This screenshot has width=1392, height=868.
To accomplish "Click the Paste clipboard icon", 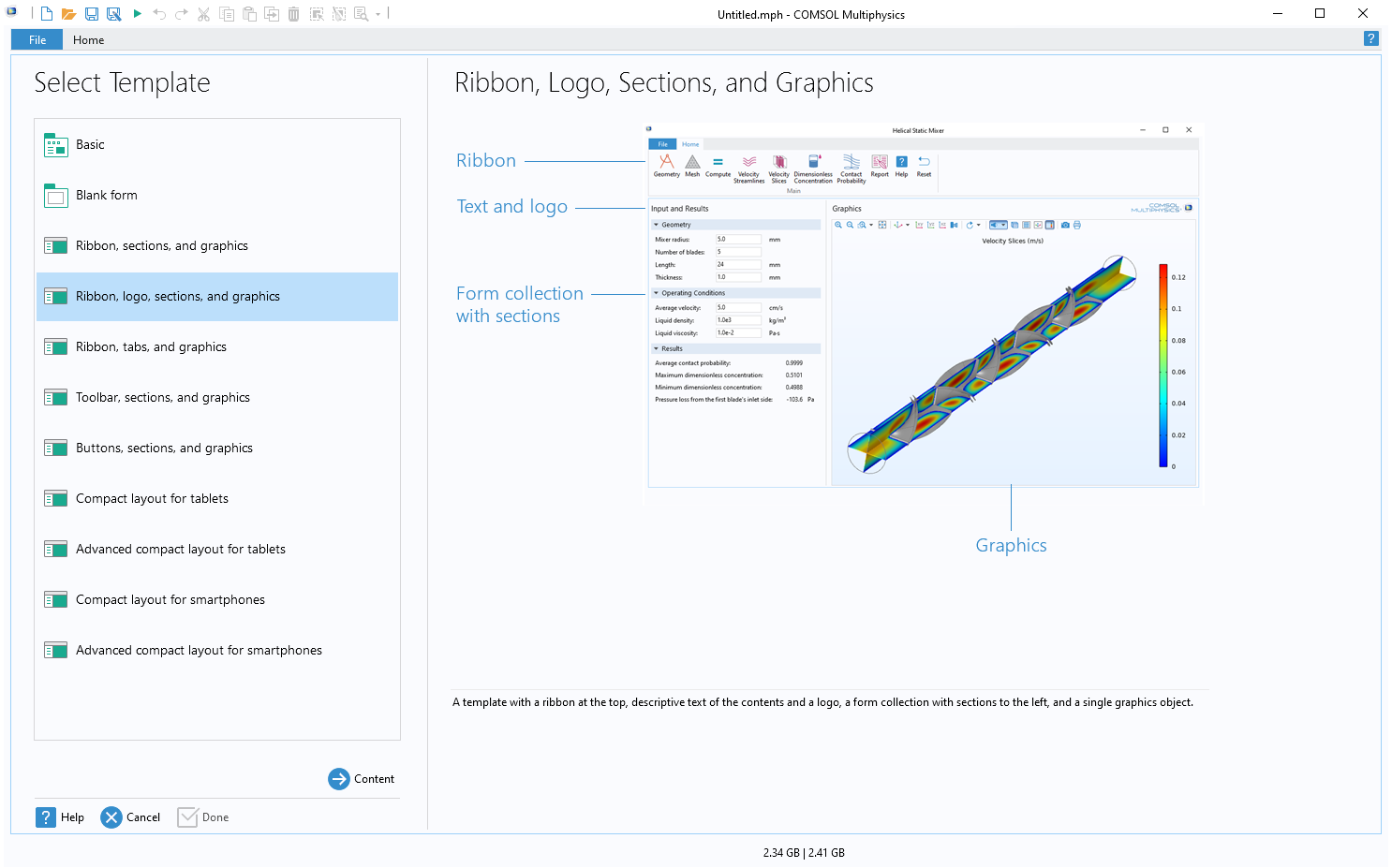I will coord(249,14).
